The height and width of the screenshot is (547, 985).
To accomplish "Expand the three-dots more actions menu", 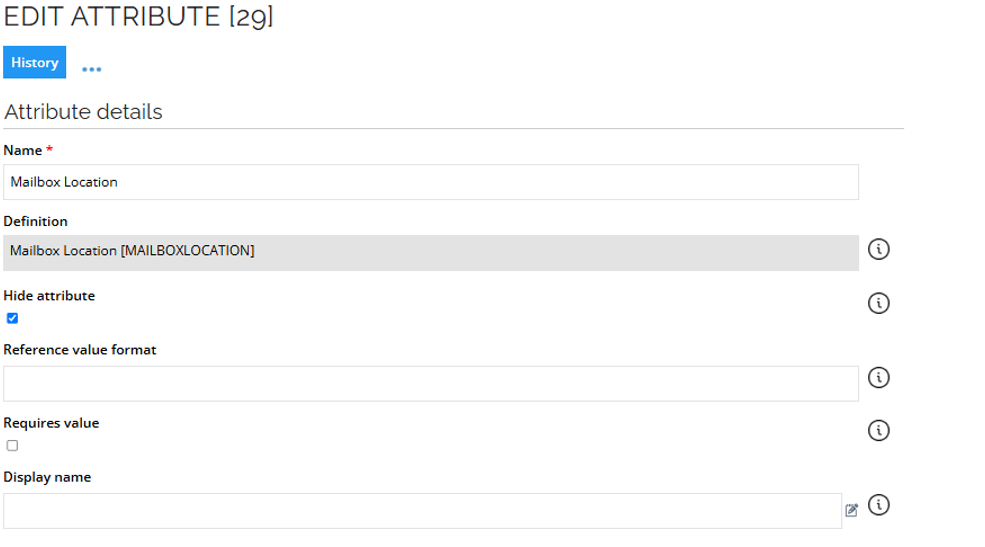I will pyautogui.click(x=92, y=69).
